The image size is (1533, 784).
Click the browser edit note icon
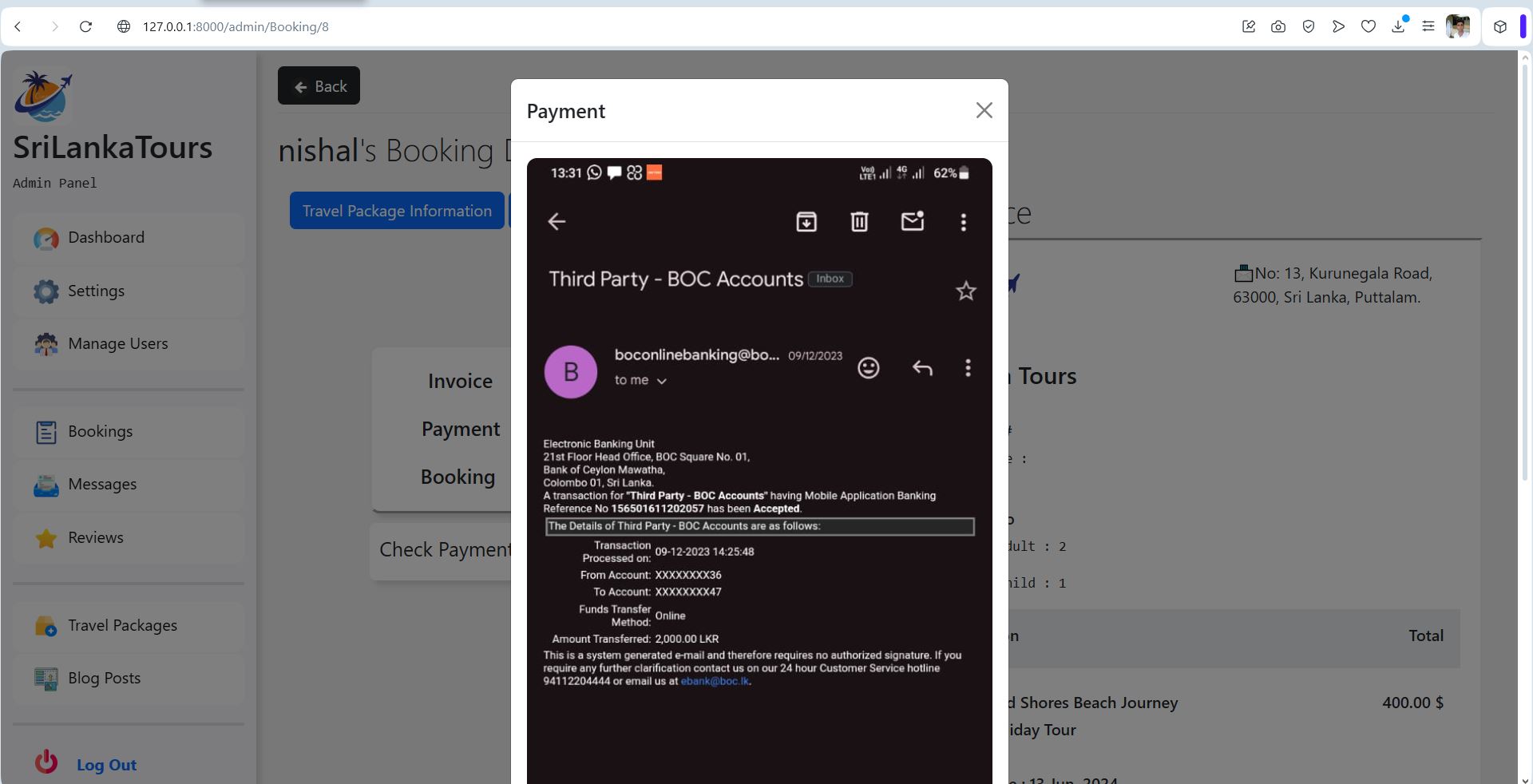click(1249, 26)
